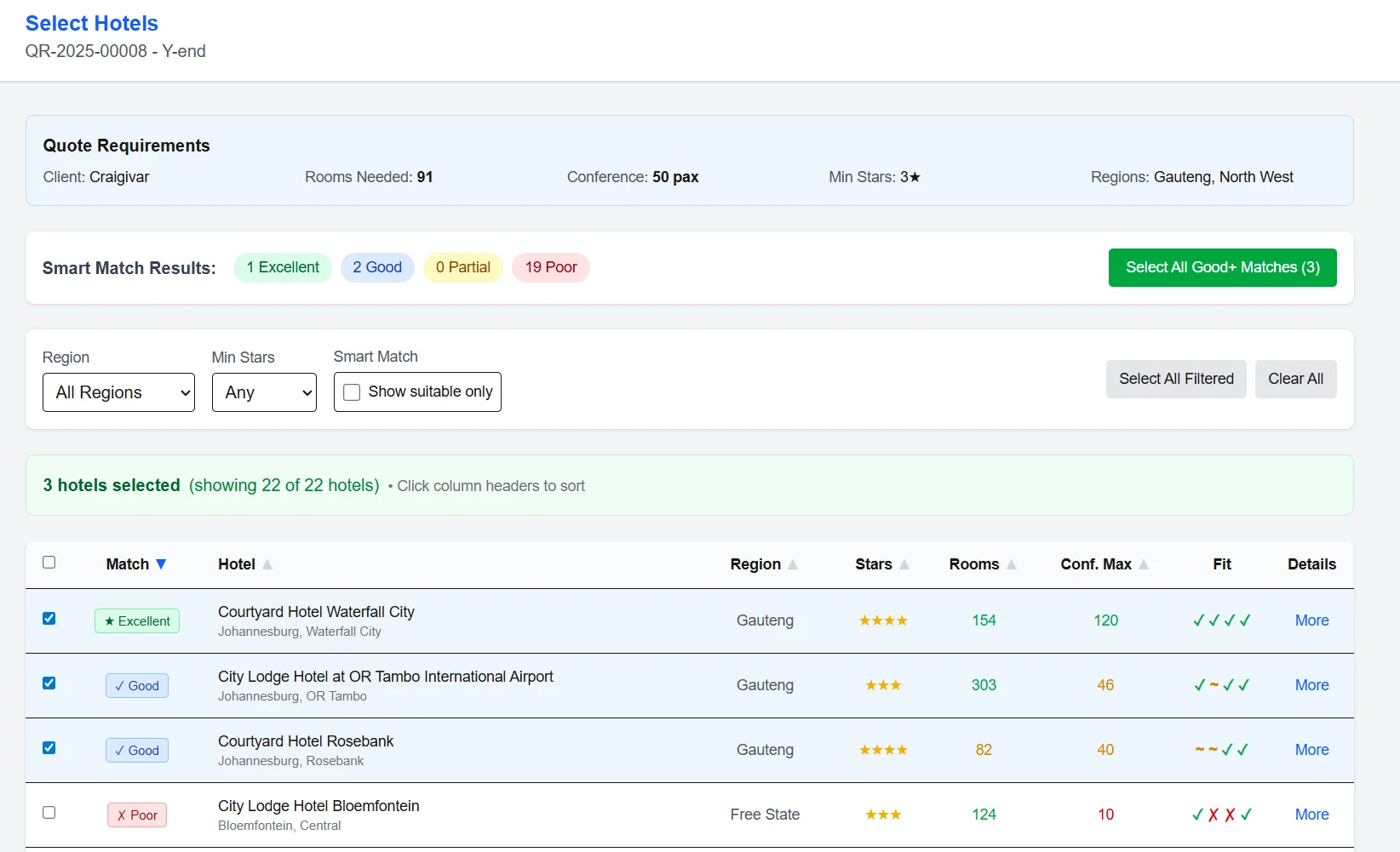
Task: Open More details for City Lodge OR Tambo
Action: click(x=1311, y=685)
